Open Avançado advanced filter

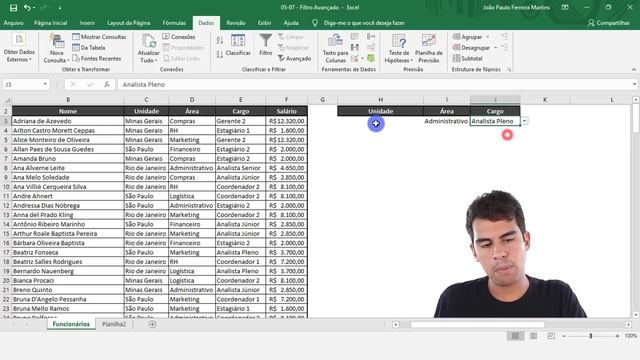coord(294,59)
